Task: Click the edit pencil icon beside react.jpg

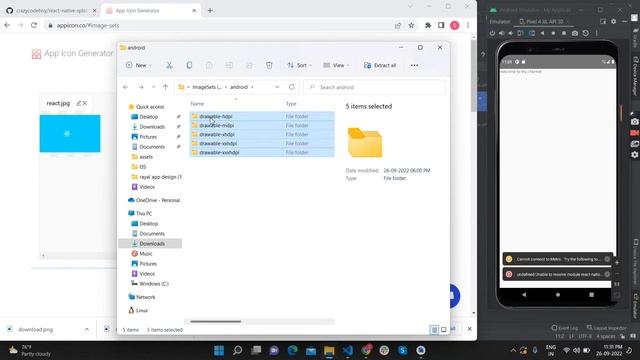Action: (x=79, y=103)
